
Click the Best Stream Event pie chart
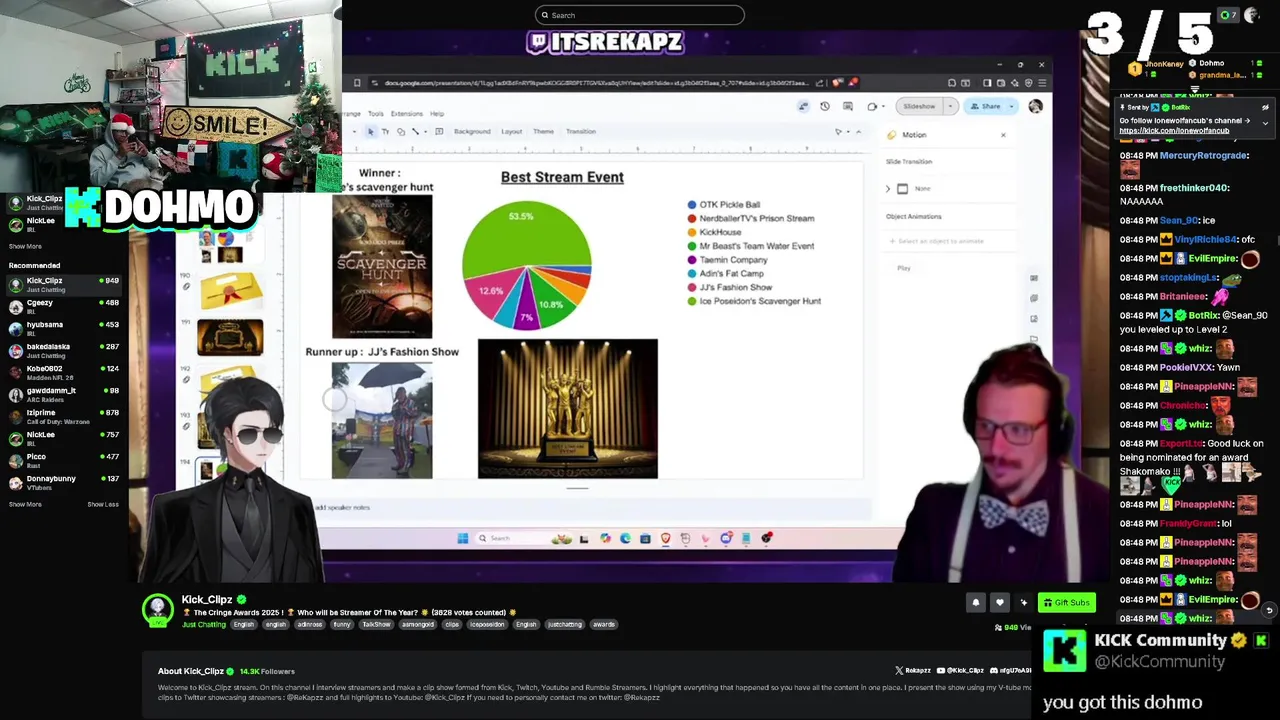tap(527, 265)
